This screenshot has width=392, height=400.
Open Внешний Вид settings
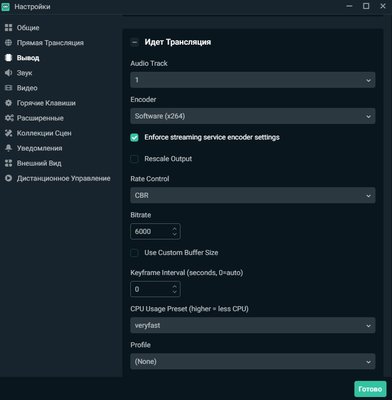click(39, 163)
